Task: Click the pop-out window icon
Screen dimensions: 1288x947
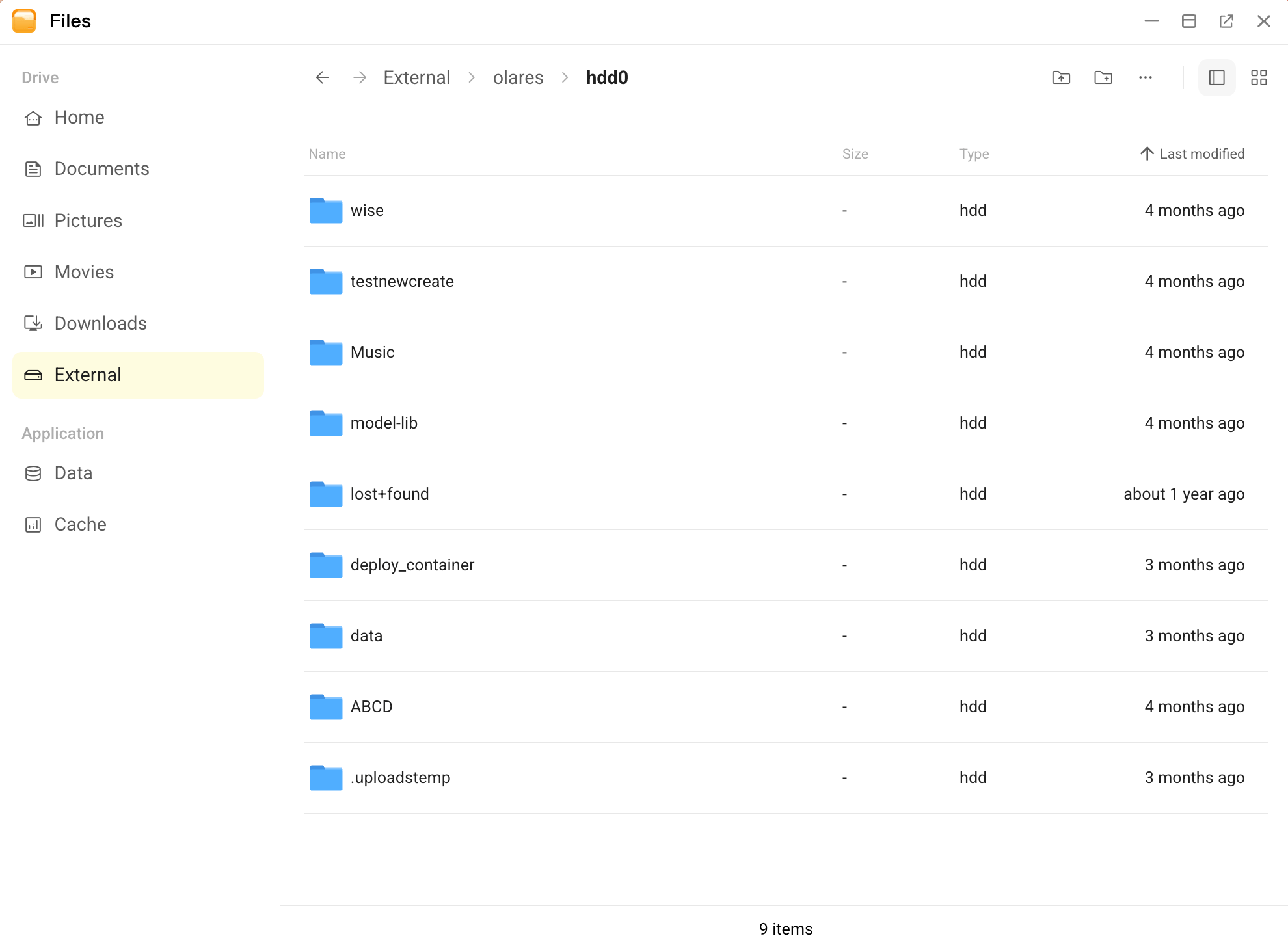Action: (1226, 21)
